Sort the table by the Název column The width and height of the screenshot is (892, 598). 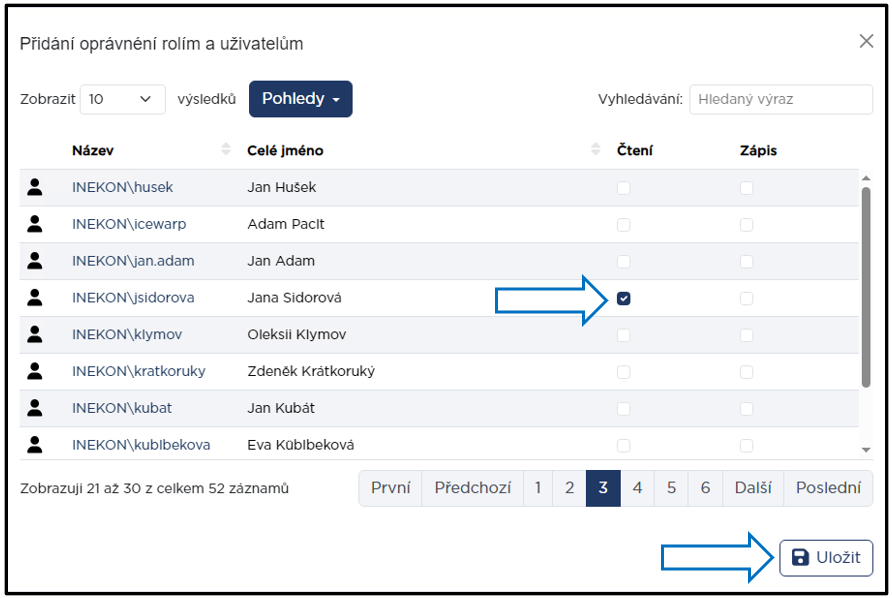point(226,150)
